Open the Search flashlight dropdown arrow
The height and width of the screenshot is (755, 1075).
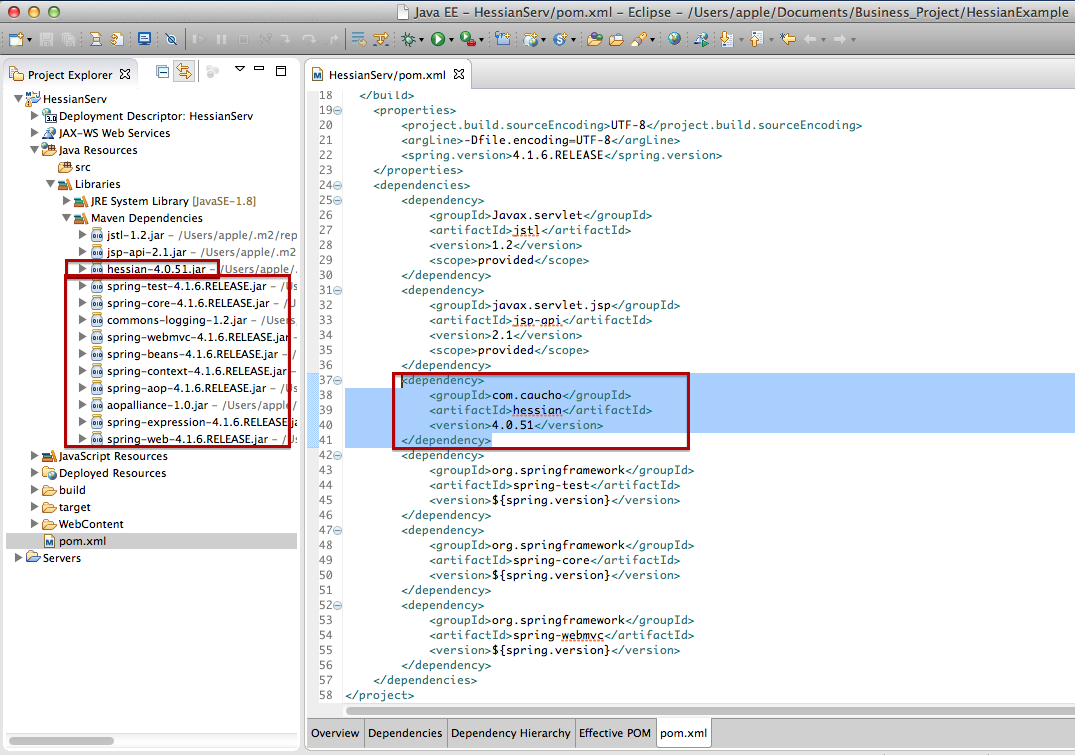[x=651, y=40]
